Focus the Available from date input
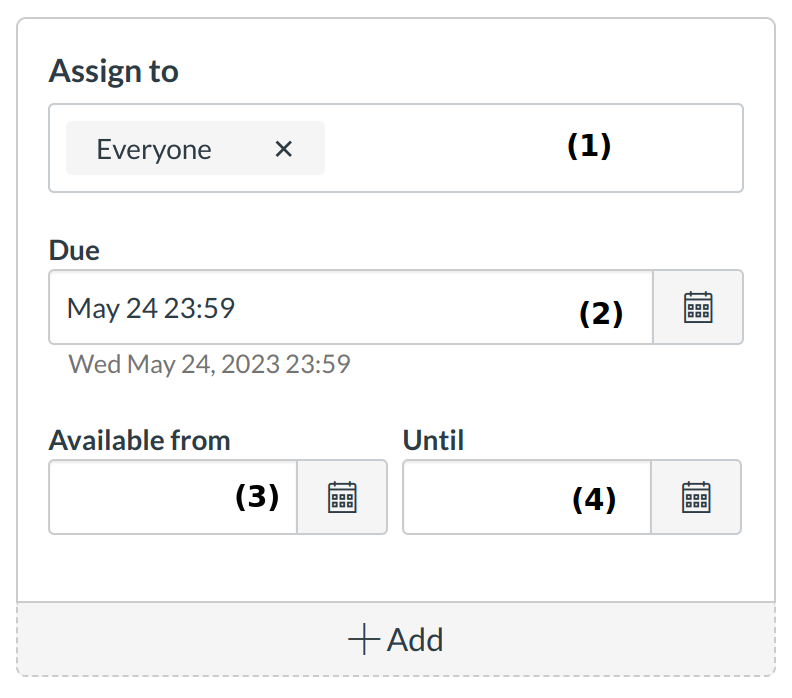The image size is (792, 698). click(140, 497)
